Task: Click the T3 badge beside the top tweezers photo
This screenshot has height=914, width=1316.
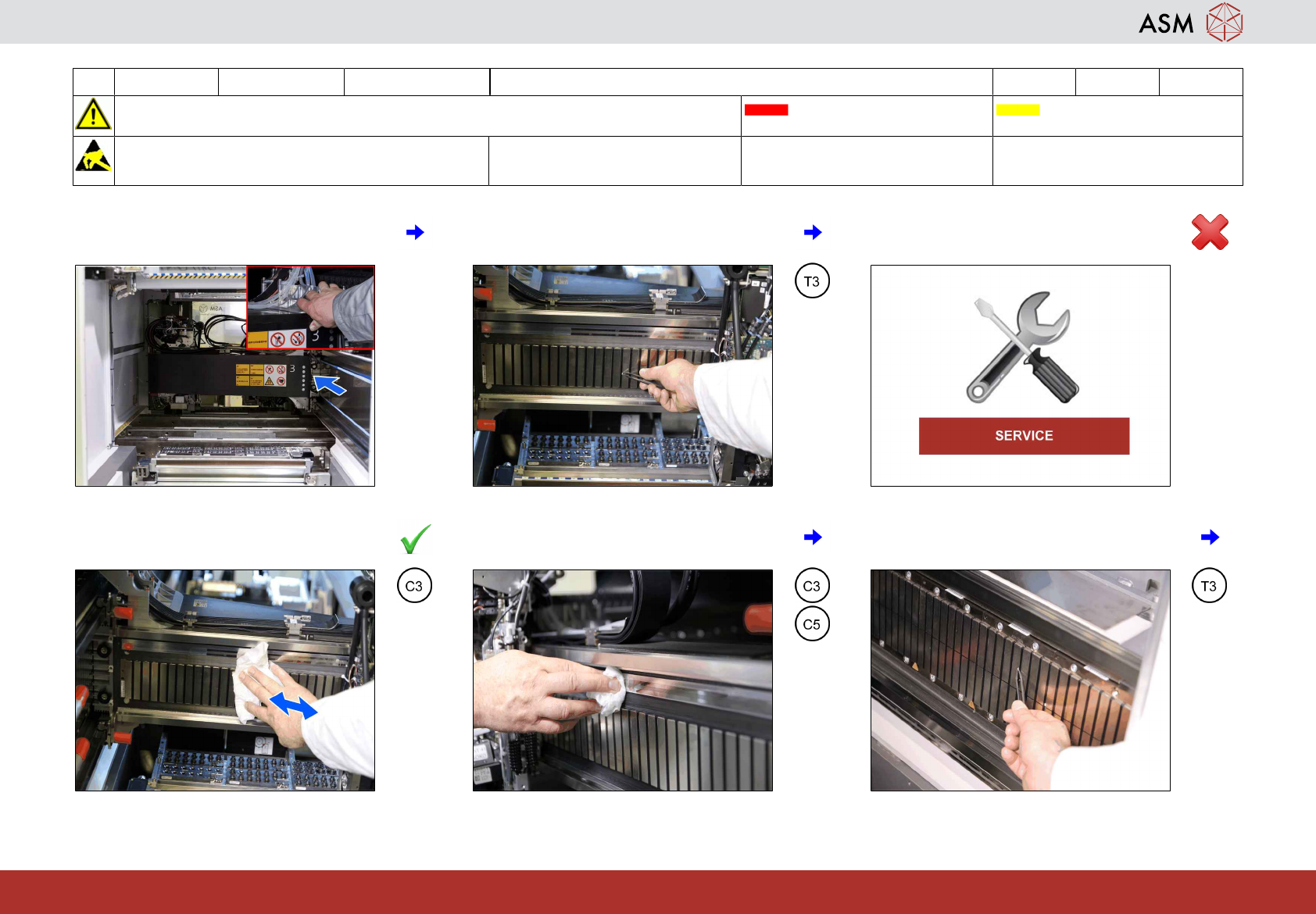Action: (812, 281)
